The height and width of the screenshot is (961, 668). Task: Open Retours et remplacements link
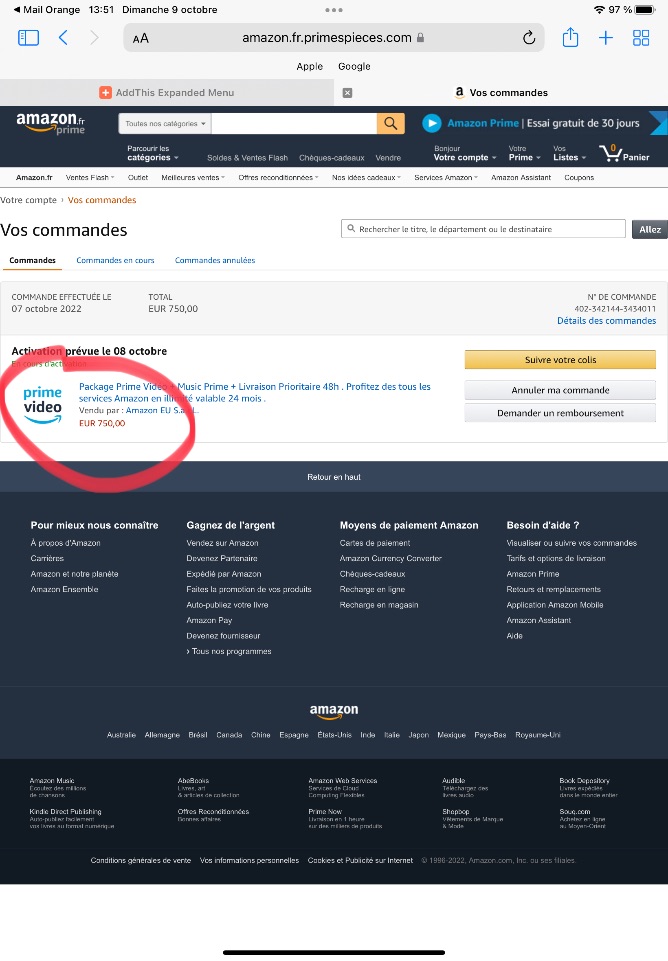(553, 590)
